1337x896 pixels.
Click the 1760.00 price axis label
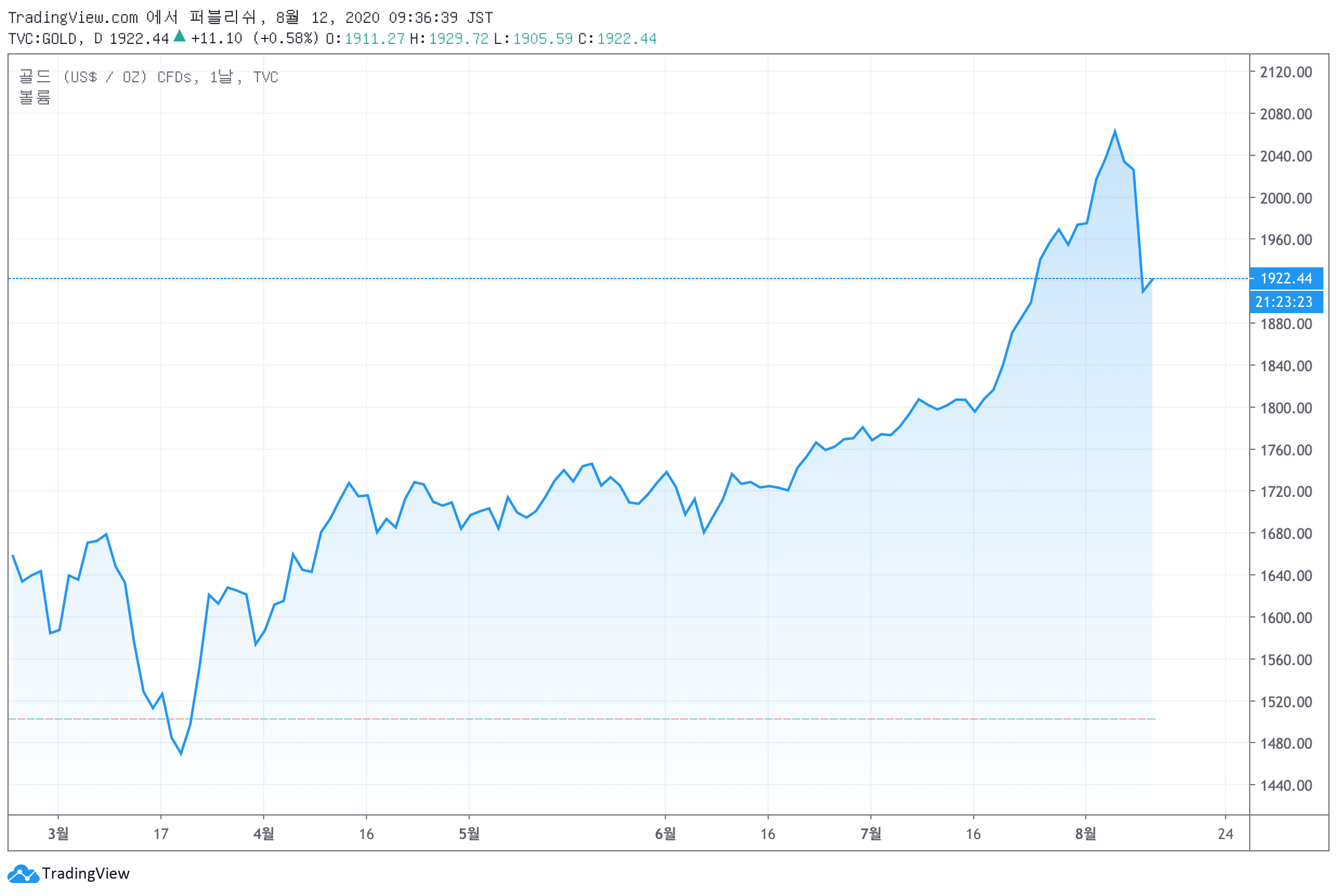click(x=1286, y=450)
